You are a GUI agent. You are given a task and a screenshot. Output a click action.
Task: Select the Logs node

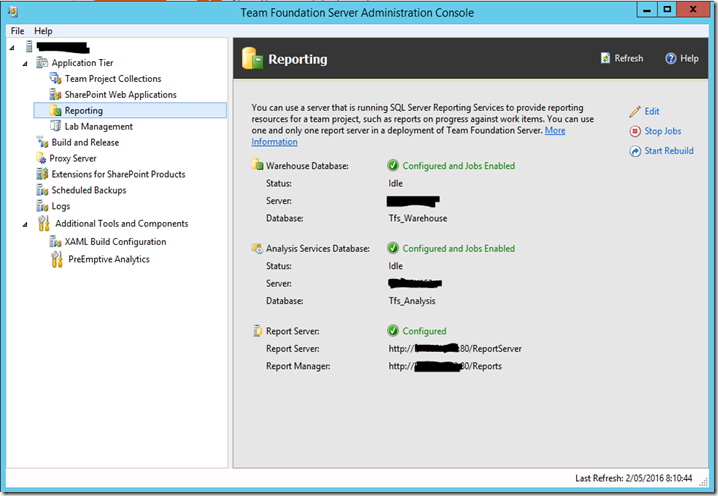[60, 206]
